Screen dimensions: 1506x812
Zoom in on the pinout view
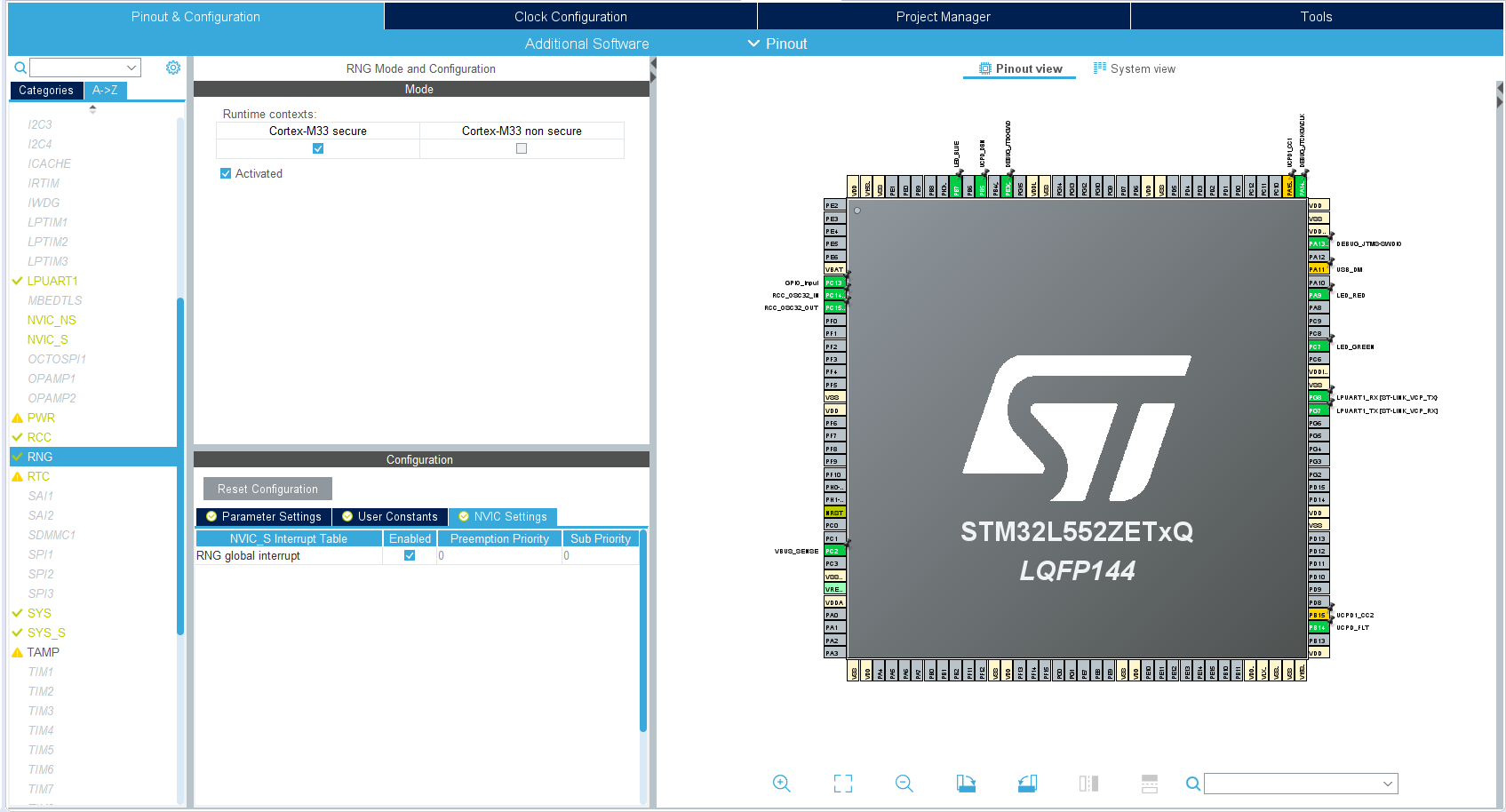click(781, 784)
